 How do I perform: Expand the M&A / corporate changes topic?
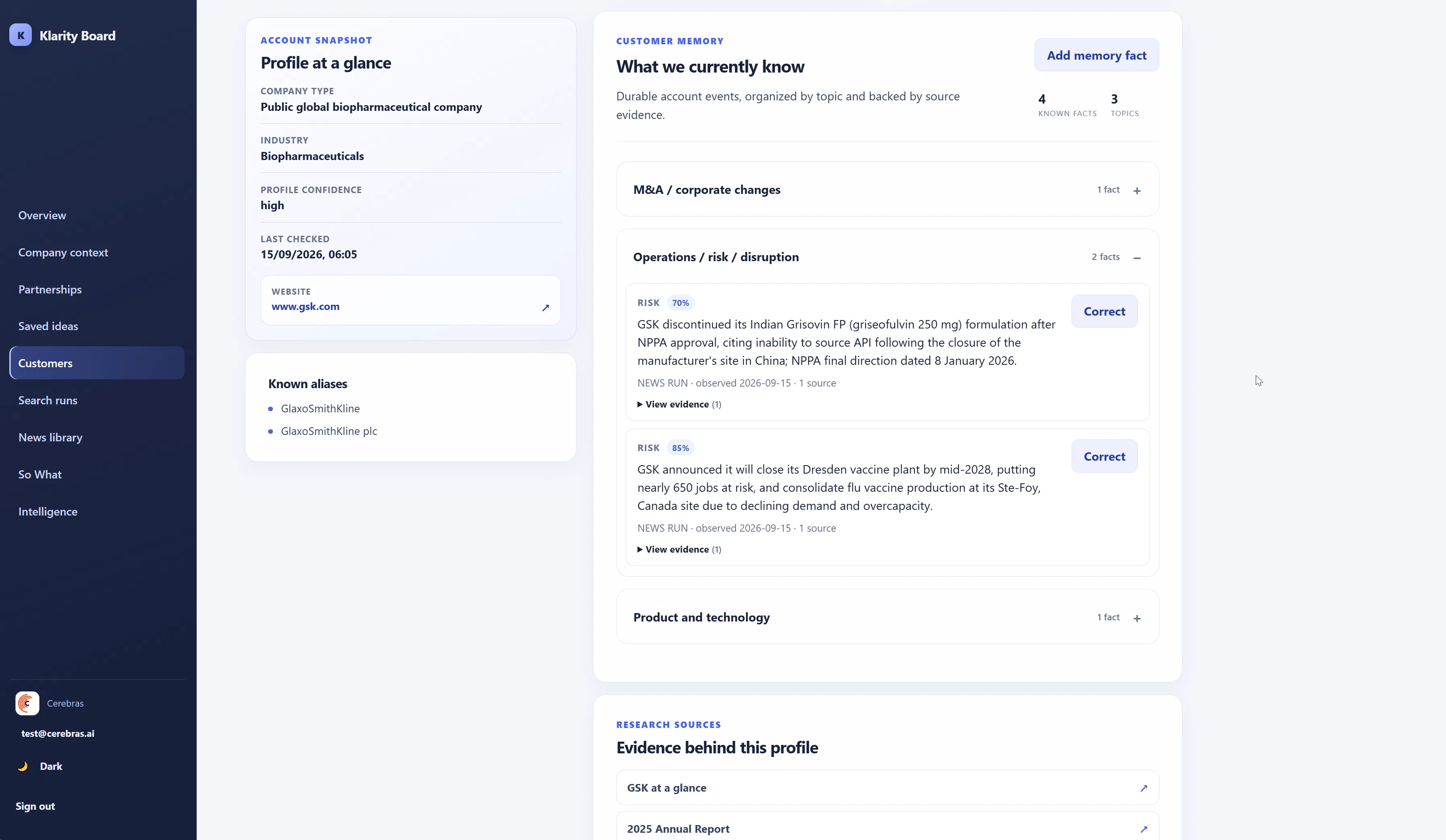(x=887, y=189)
